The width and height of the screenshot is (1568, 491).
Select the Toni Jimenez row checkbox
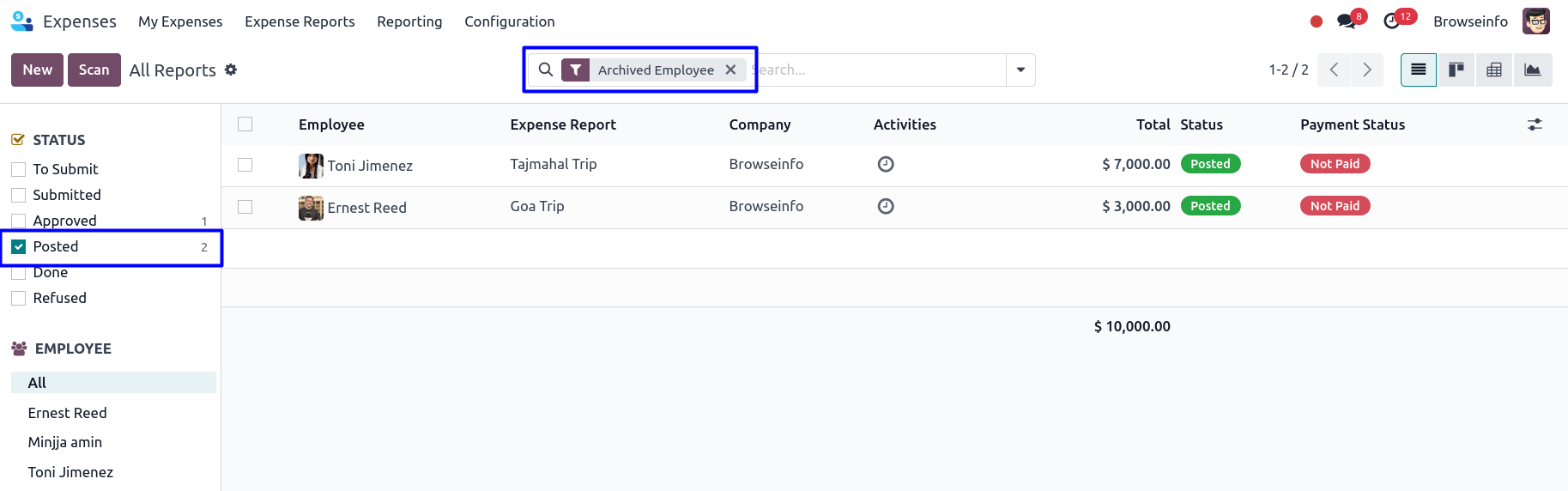pos(245,165)
